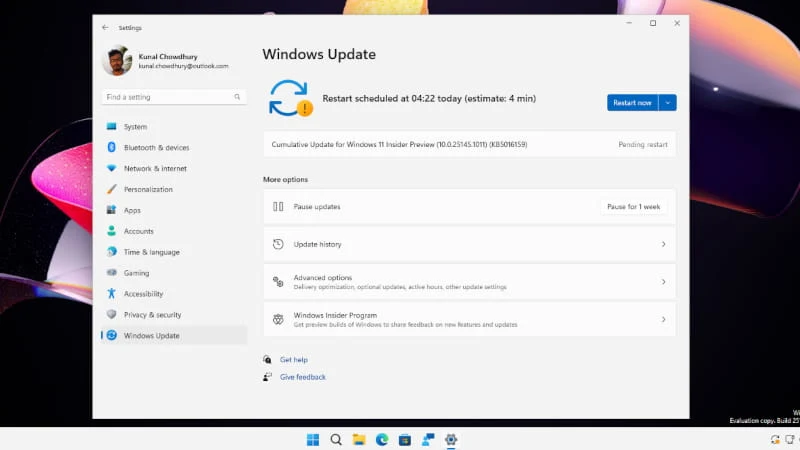
Task: Click the Find a setting search box
Action: coord(174,97)
